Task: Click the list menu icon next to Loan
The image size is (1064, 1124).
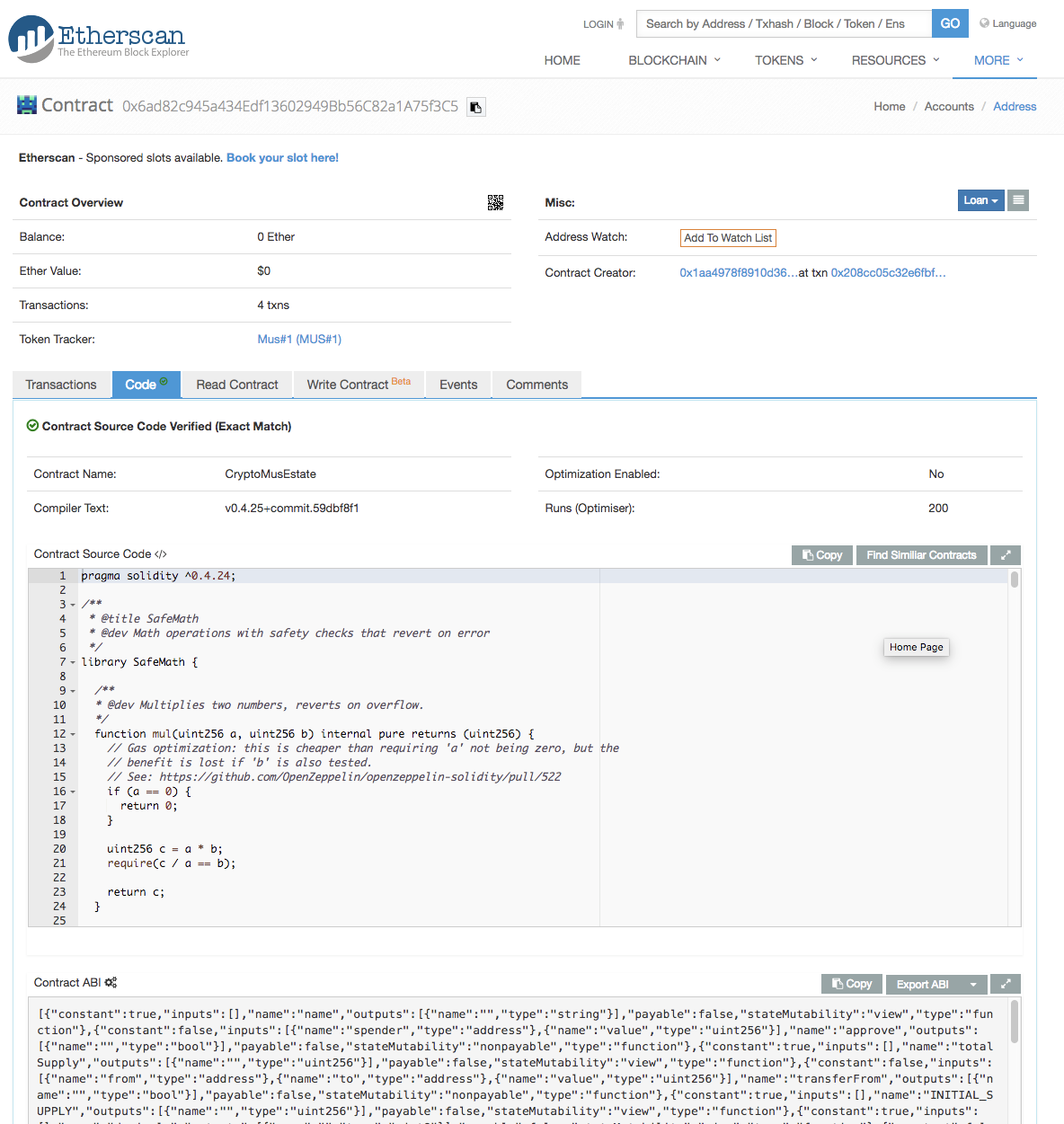Action: (x=1018, y=200)
